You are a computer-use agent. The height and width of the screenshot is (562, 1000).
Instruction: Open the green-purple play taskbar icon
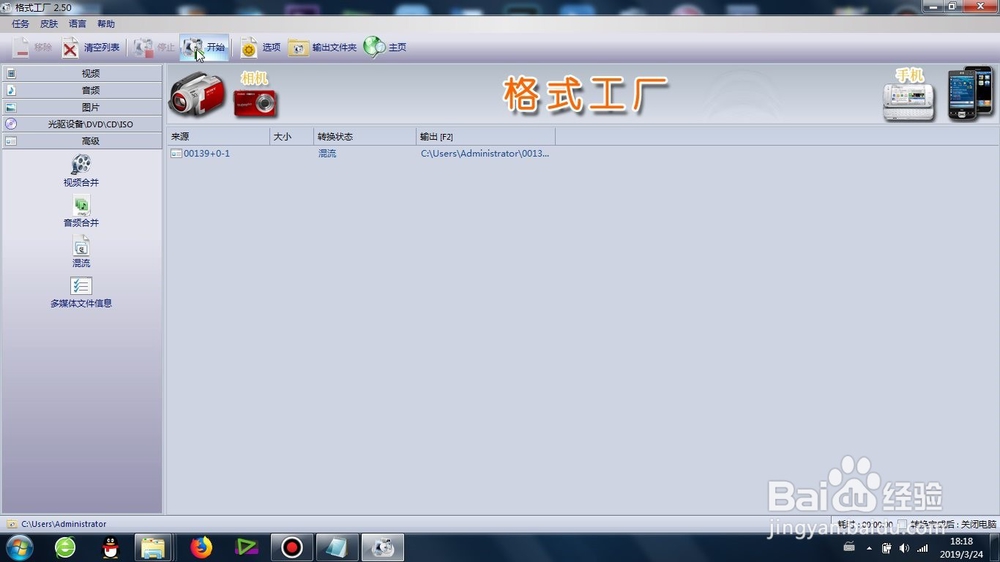point(246,547)
